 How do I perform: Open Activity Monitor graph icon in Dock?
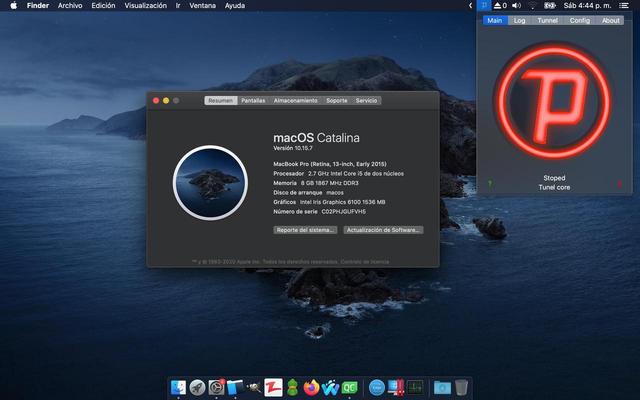(x=415, y=387)
